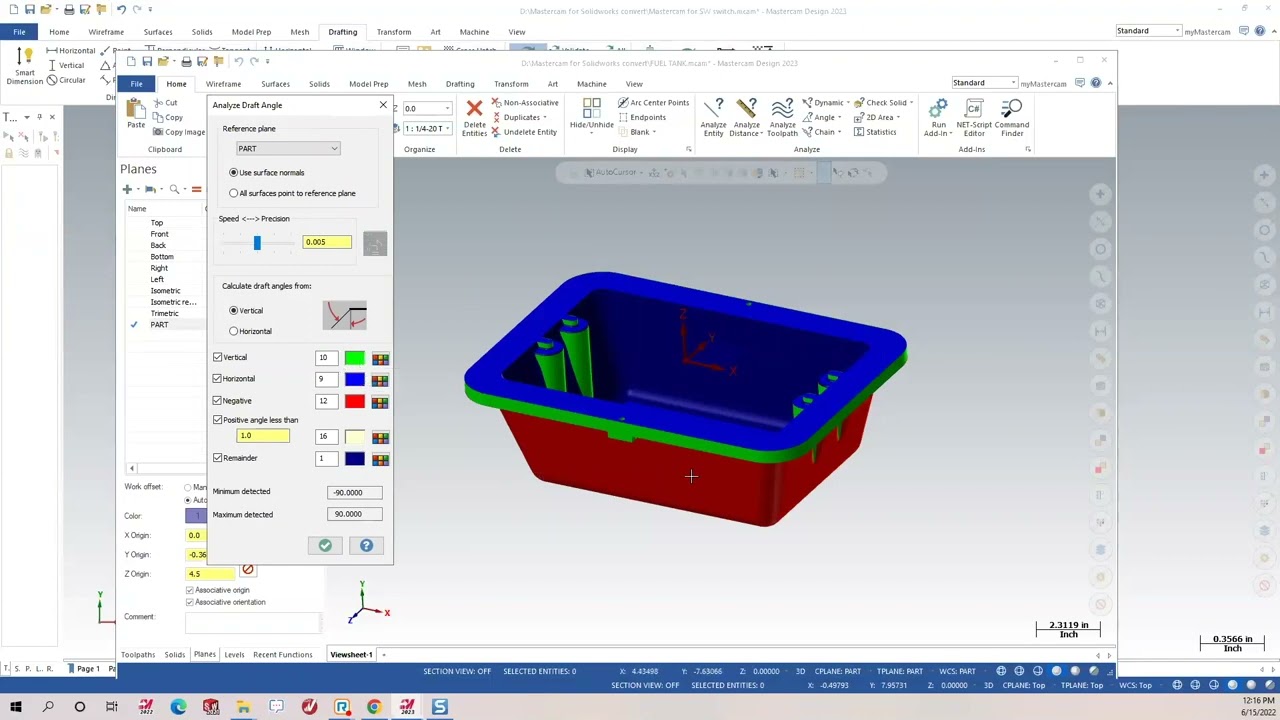
Task: Open color palette for Remainder row
Action: tap(380, 459)
